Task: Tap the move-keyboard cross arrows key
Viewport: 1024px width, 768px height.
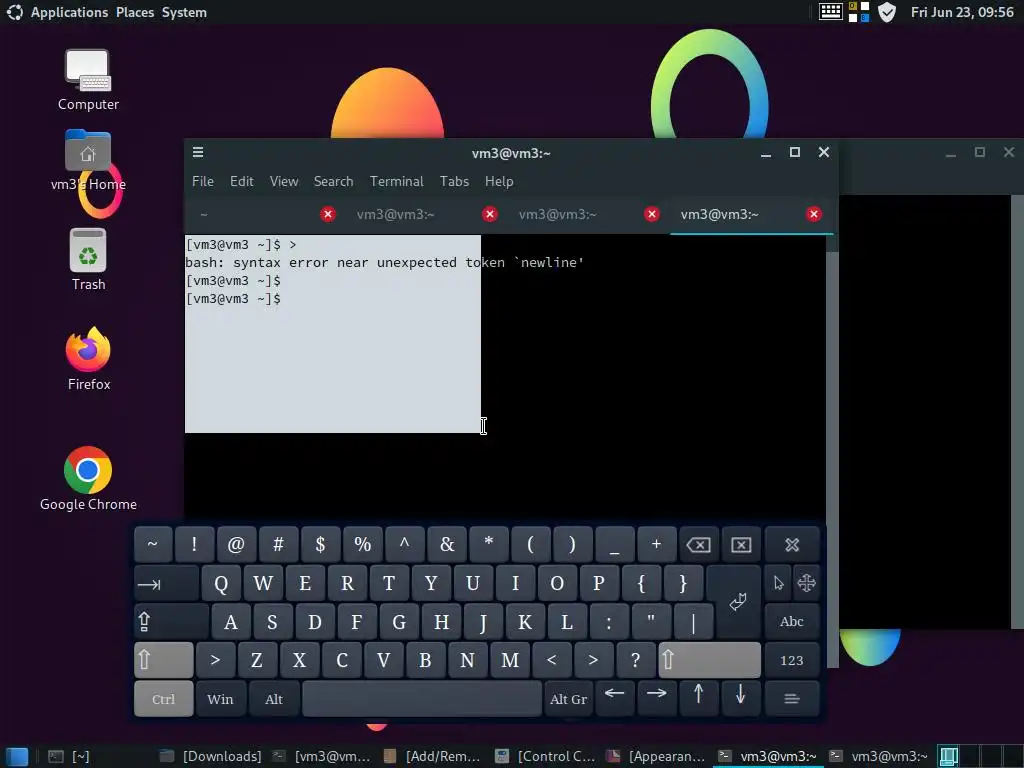Action: click(807, 583)
